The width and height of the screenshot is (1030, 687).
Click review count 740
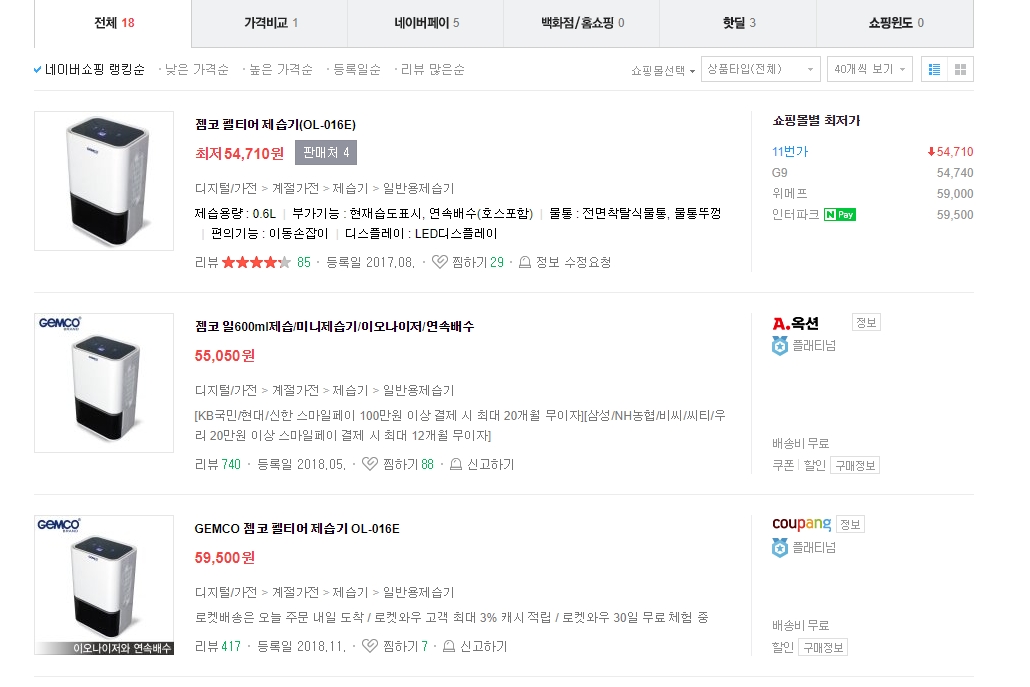tap(231, 464)
